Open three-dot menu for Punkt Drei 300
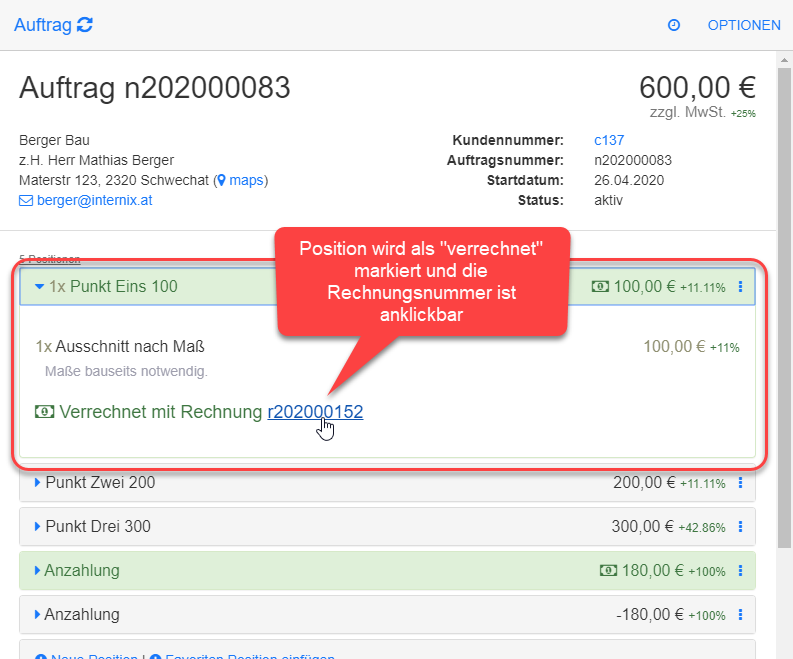The height and width of the screenshot is (659, 793). (740, 526)
